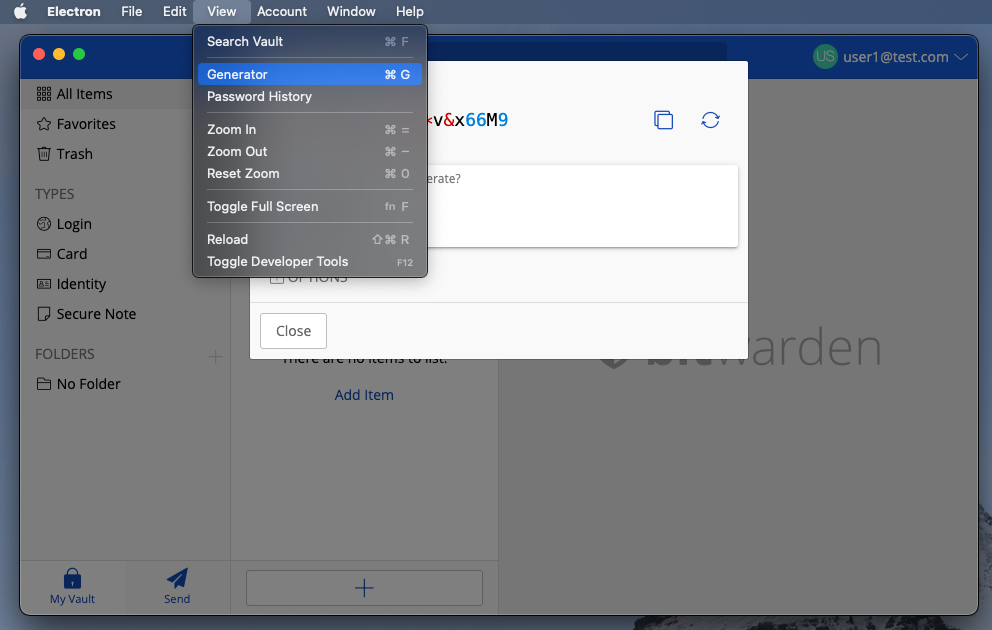This screenshot has width=992, height=630.
Task: Filter by Card icon
Action: 44,254
